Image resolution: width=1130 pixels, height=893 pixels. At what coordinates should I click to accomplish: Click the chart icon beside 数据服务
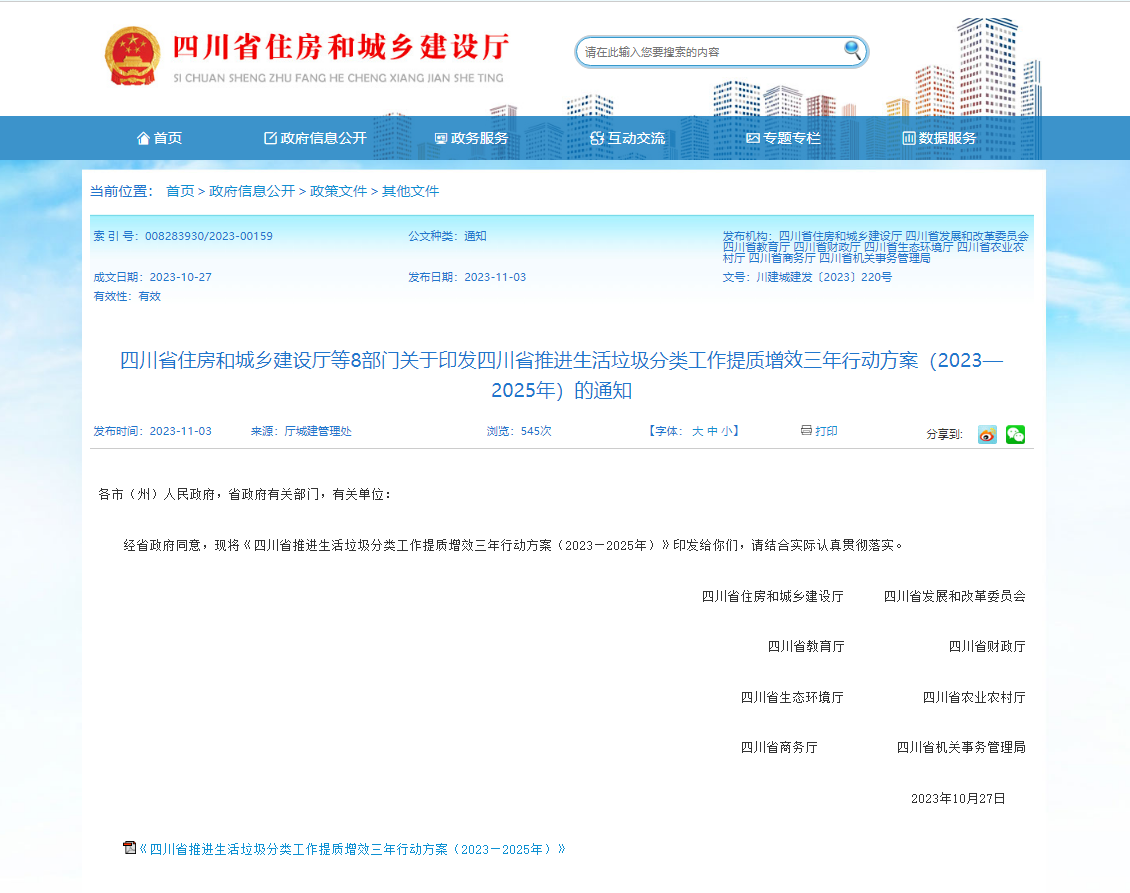click(907, 138)
